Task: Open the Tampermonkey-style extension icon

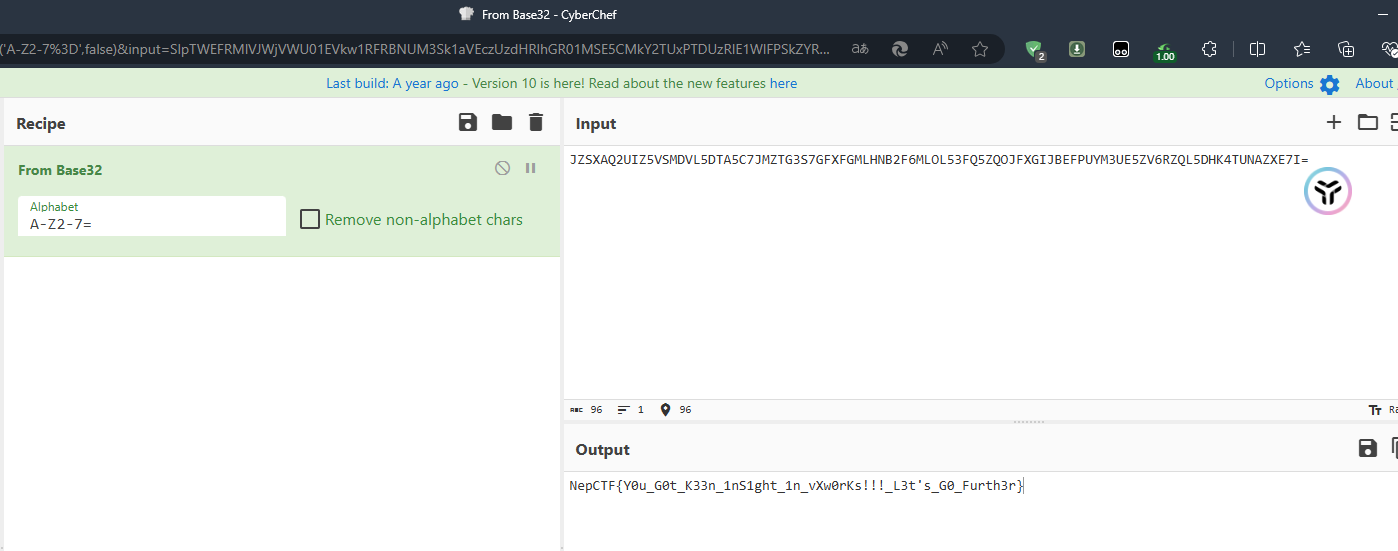Action: coord(1121,48)
